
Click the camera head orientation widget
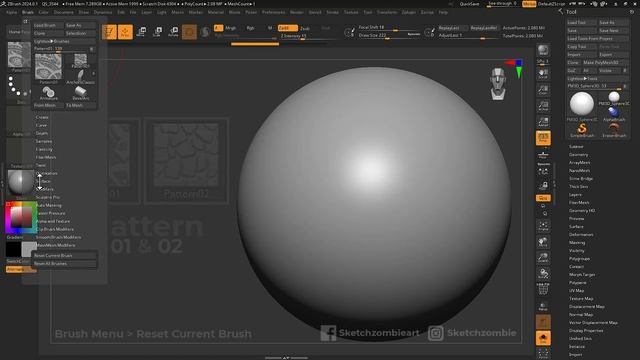pyautogui.click(x=498, y=84)
